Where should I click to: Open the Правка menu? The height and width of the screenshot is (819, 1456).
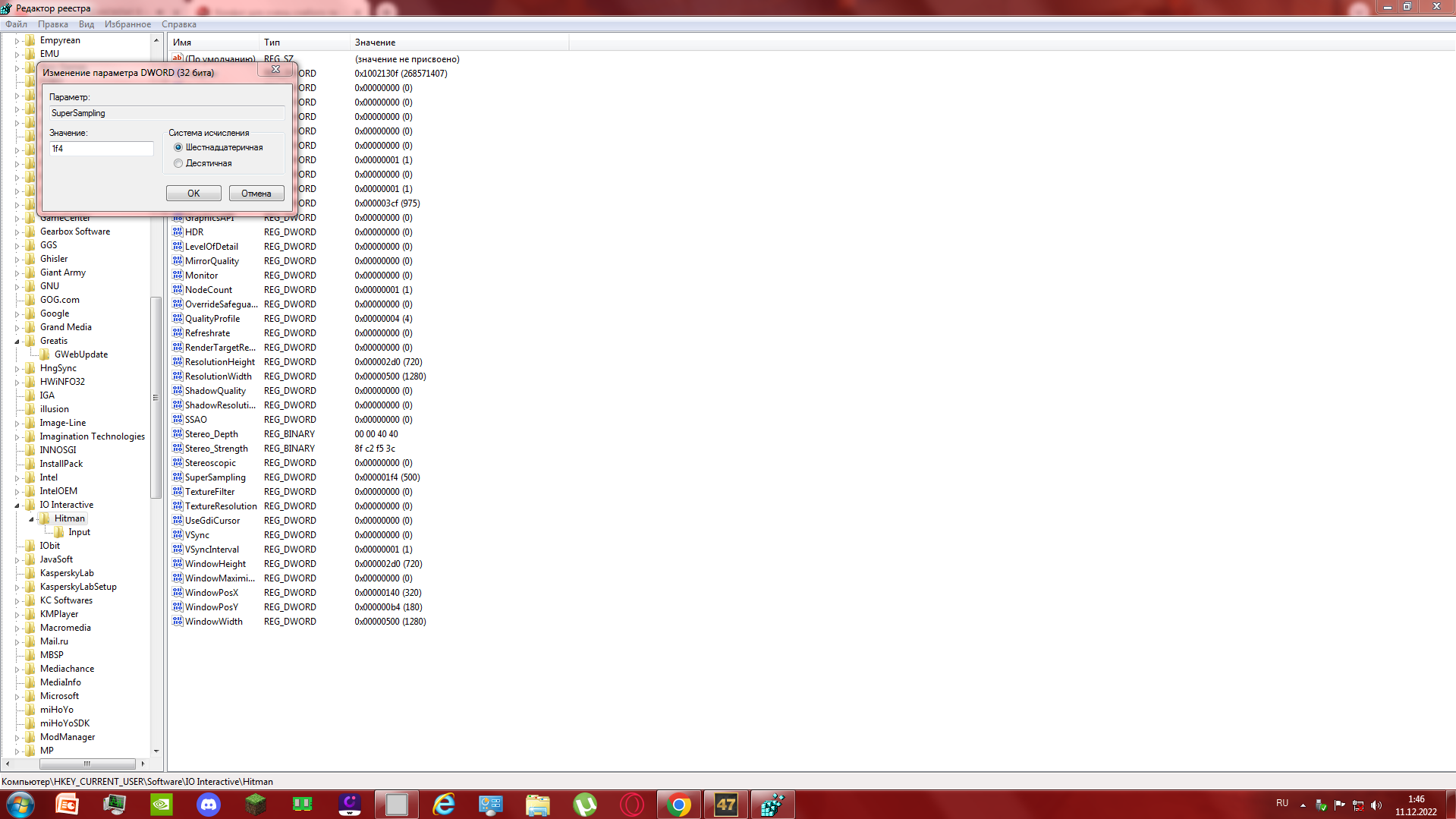pyautogui.click(x=53, y=24)
